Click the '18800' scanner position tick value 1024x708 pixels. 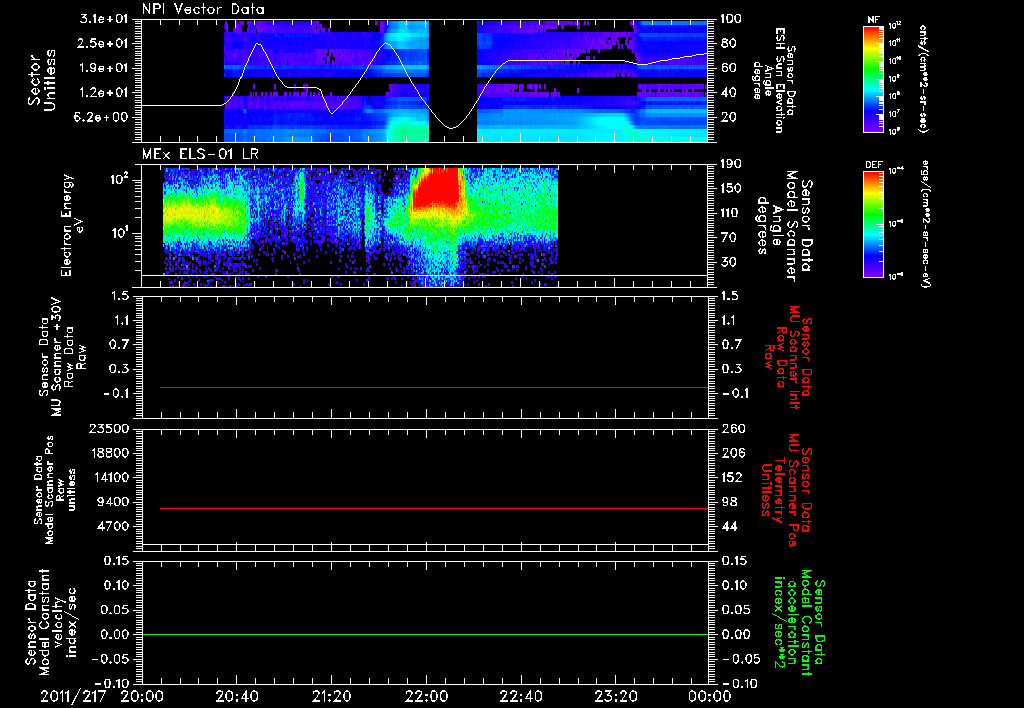[110, 453]
